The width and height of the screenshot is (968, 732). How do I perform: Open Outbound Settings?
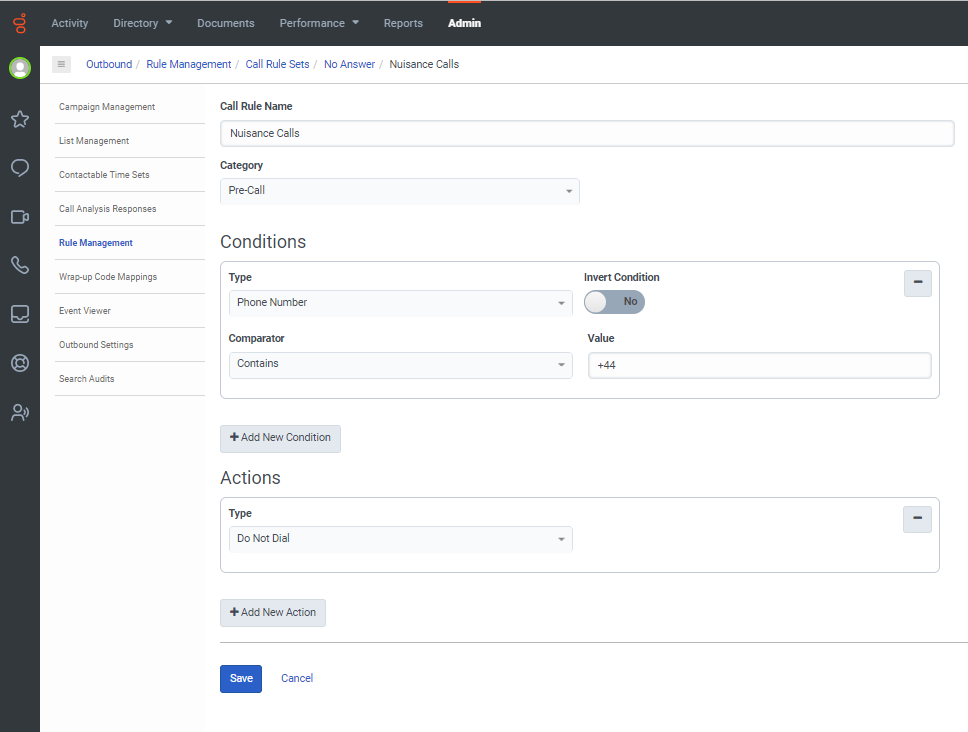[x=96, y=344]
